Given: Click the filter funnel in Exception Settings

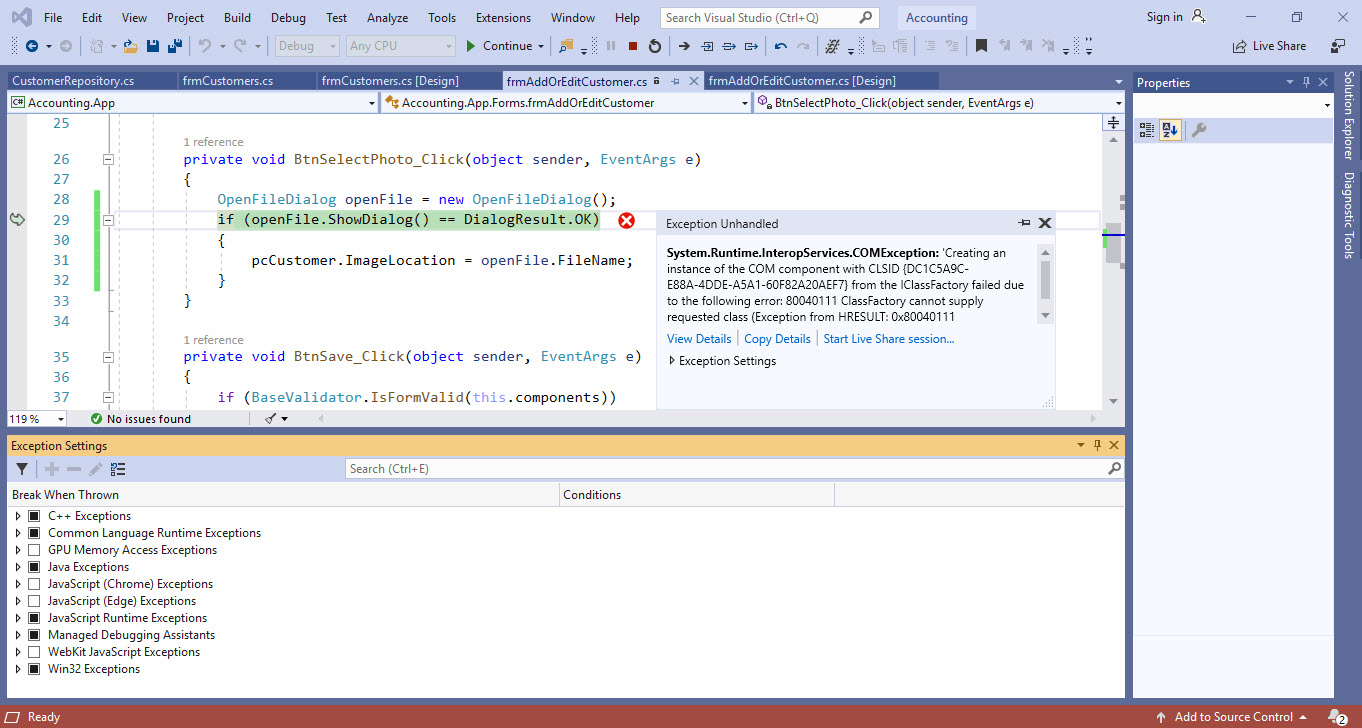Looking at the screenshot, I should (22, 469).
